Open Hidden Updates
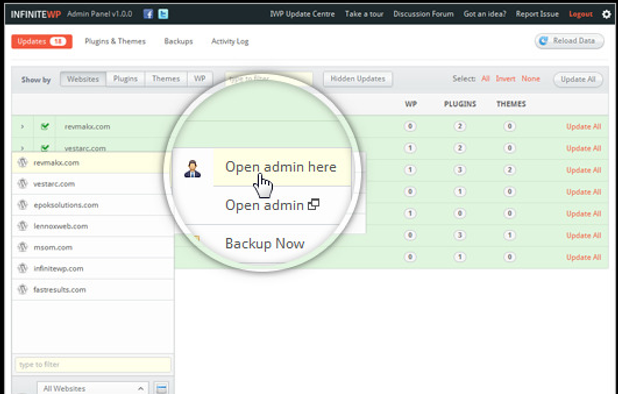This screenshot has height=394, width=618. [357, 79]
